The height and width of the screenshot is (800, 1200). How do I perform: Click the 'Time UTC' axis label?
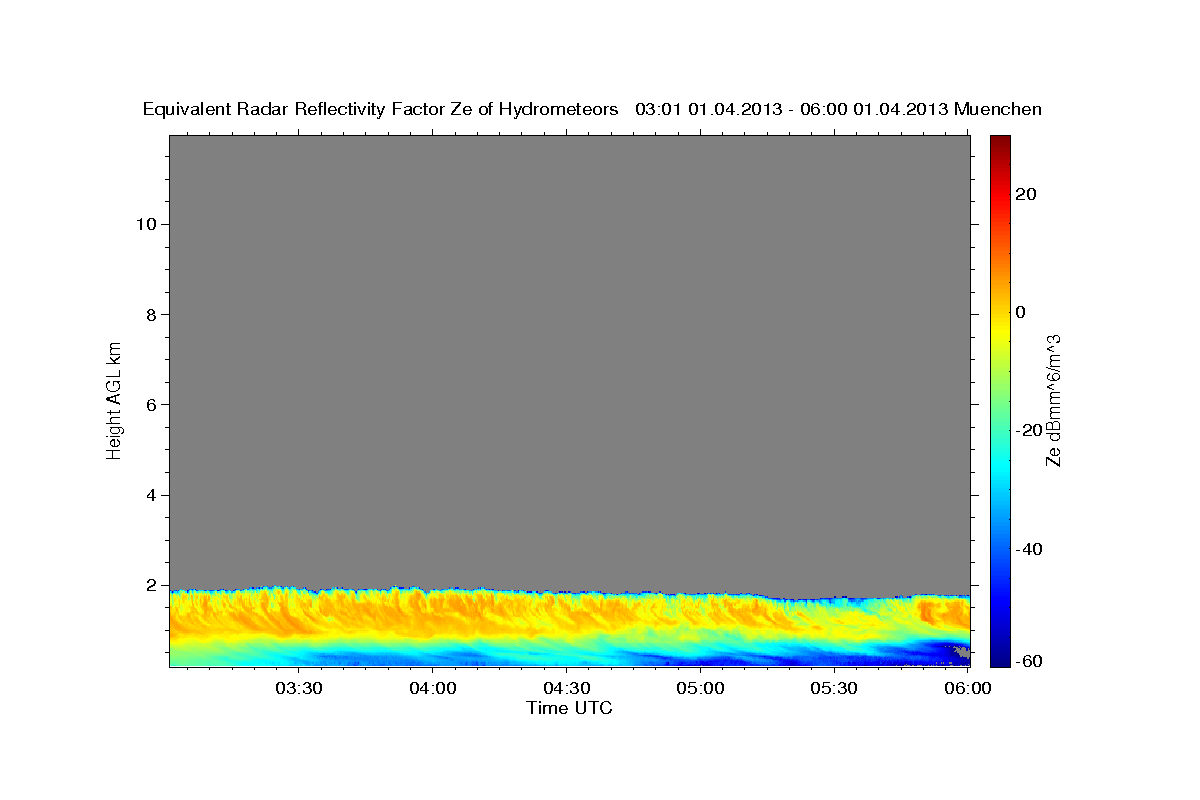point(569,708)
